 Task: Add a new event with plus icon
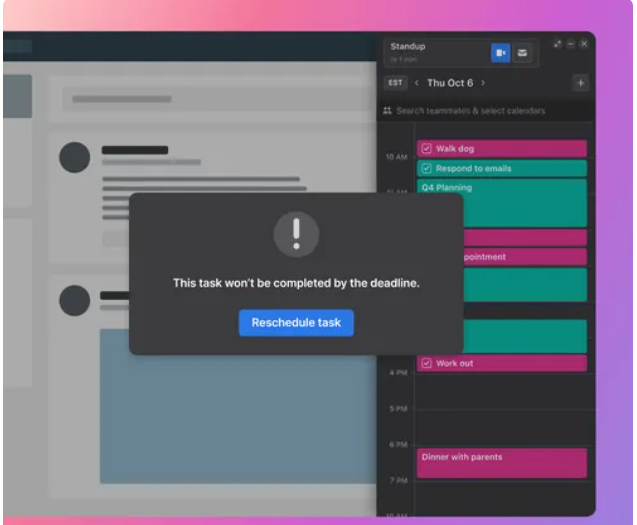click(x=580, y=83)
